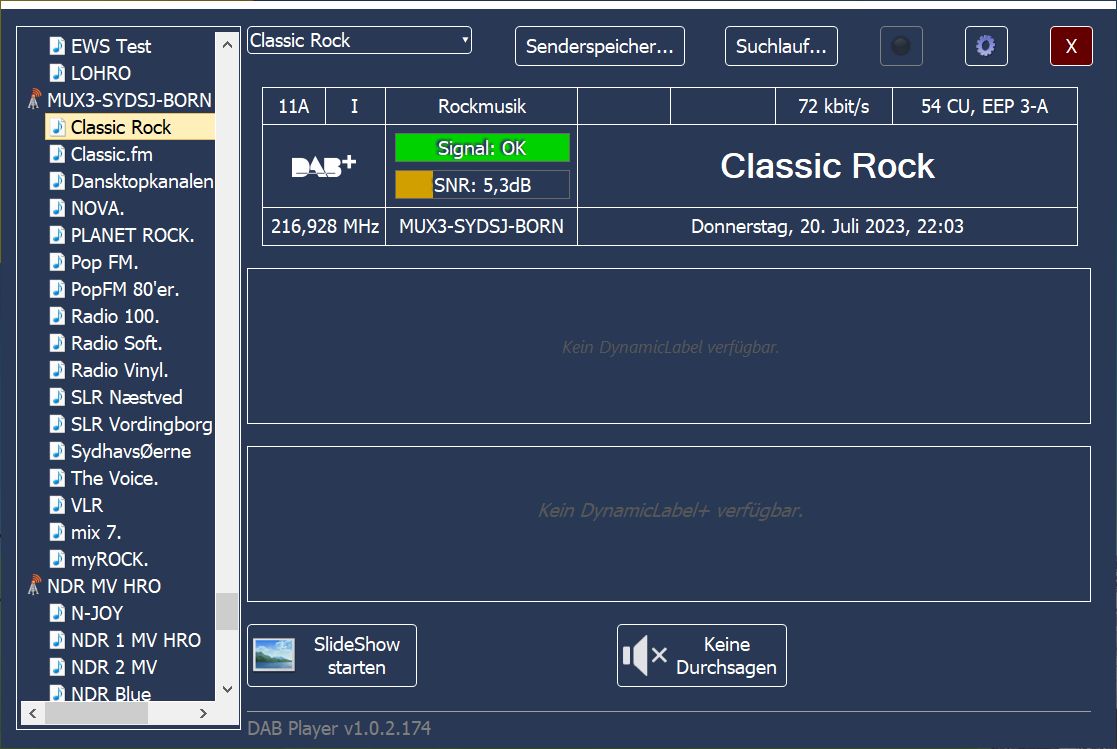Open the Classic Rock station dropdown
Viewport: 1117px width, 749px height.
click(x=359, y=41)
